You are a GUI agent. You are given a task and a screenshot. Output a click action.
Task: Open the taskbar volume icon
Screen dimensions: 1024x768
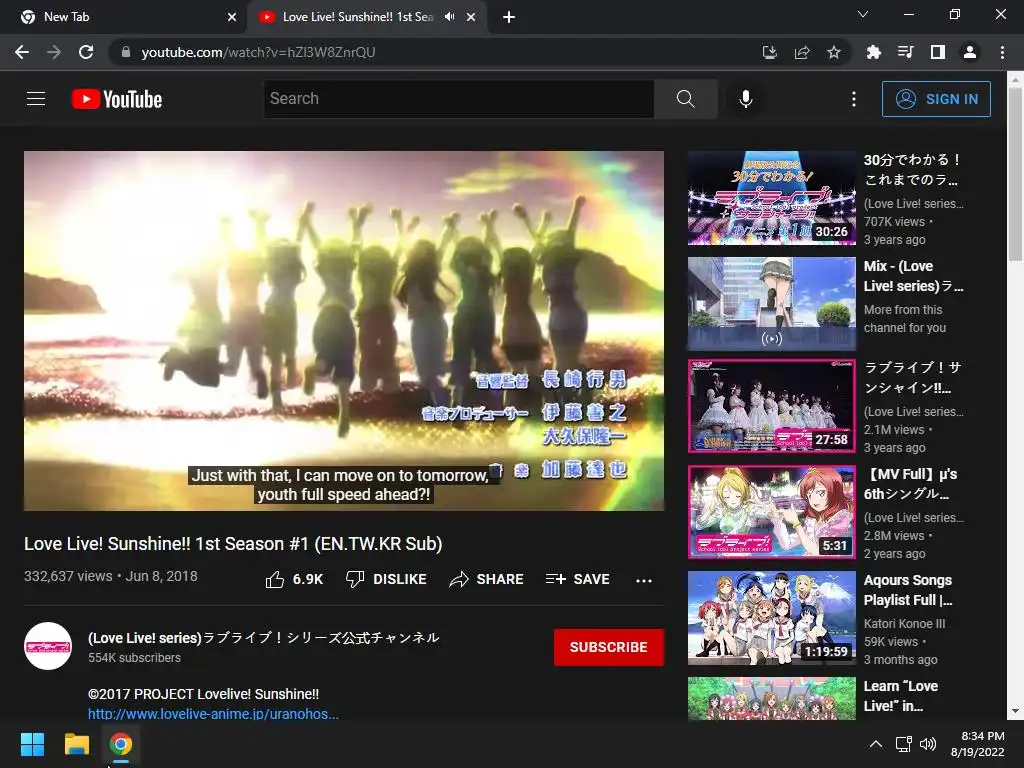pos(927,744)
